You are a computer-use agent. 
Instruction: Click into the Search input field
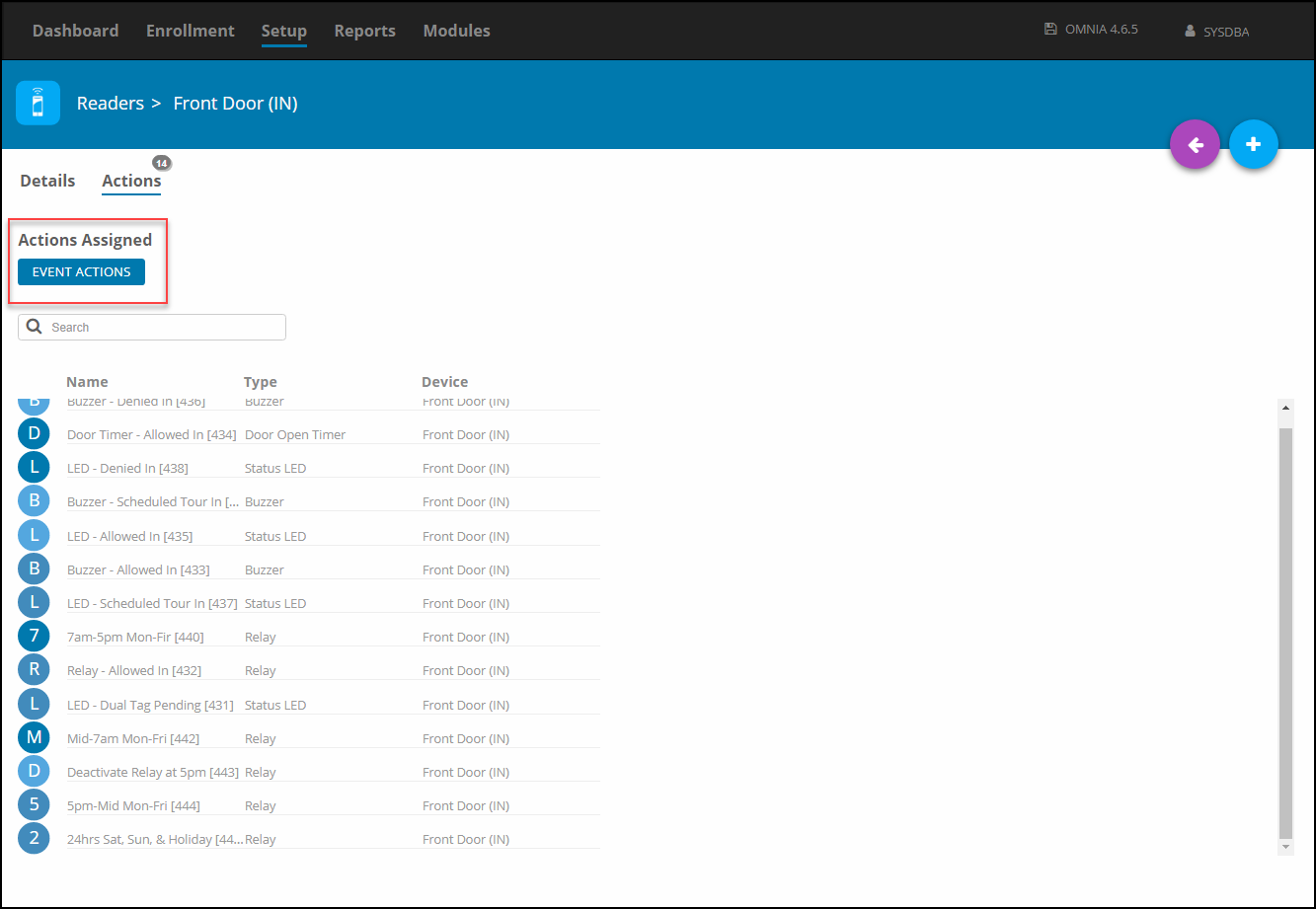click(152, 327)
